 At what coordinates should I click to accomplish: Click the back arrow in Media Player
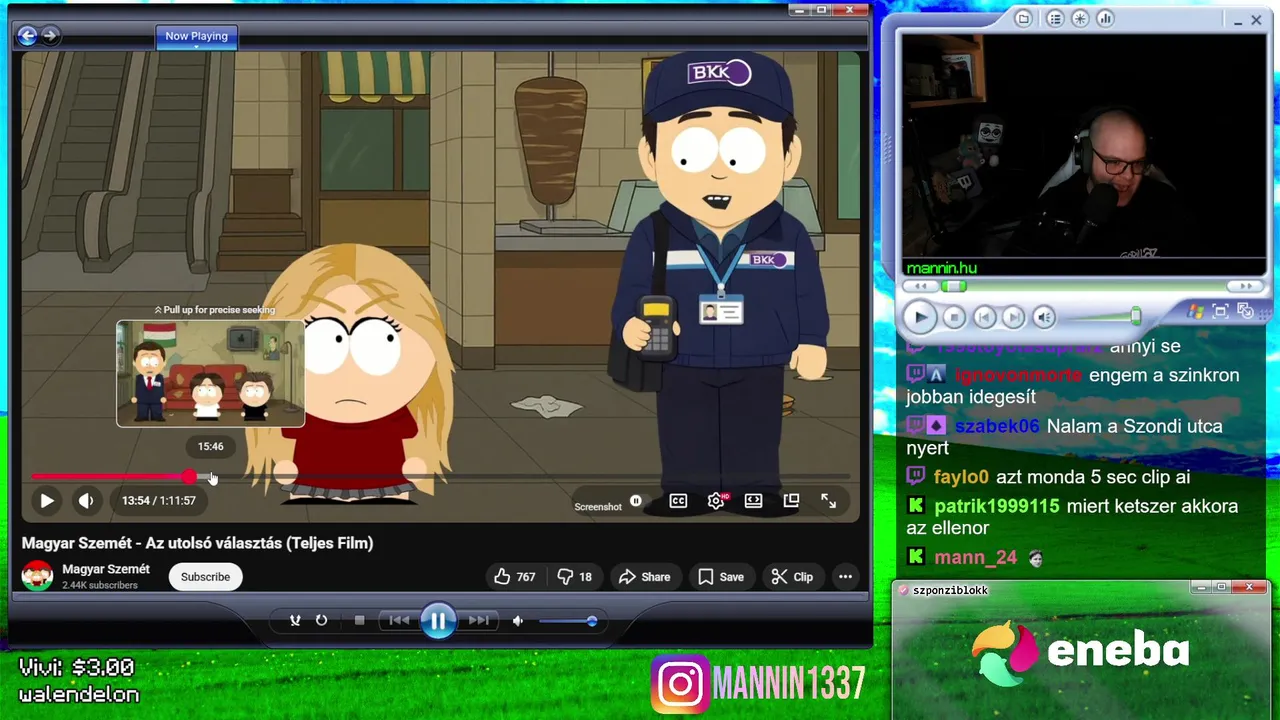point(27,36)
